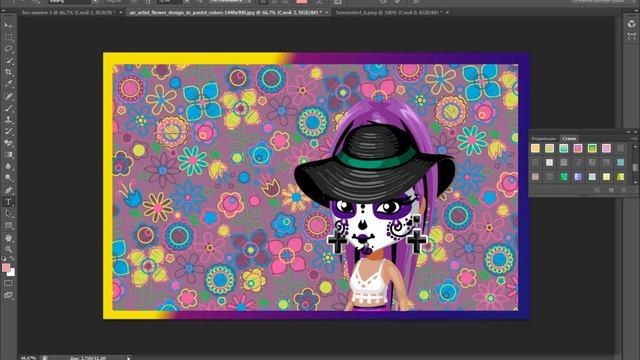The height and width of the screenshot is (360, 640).
Task: Select the Rectangle shape tool
Action: (x=8, y=225)
